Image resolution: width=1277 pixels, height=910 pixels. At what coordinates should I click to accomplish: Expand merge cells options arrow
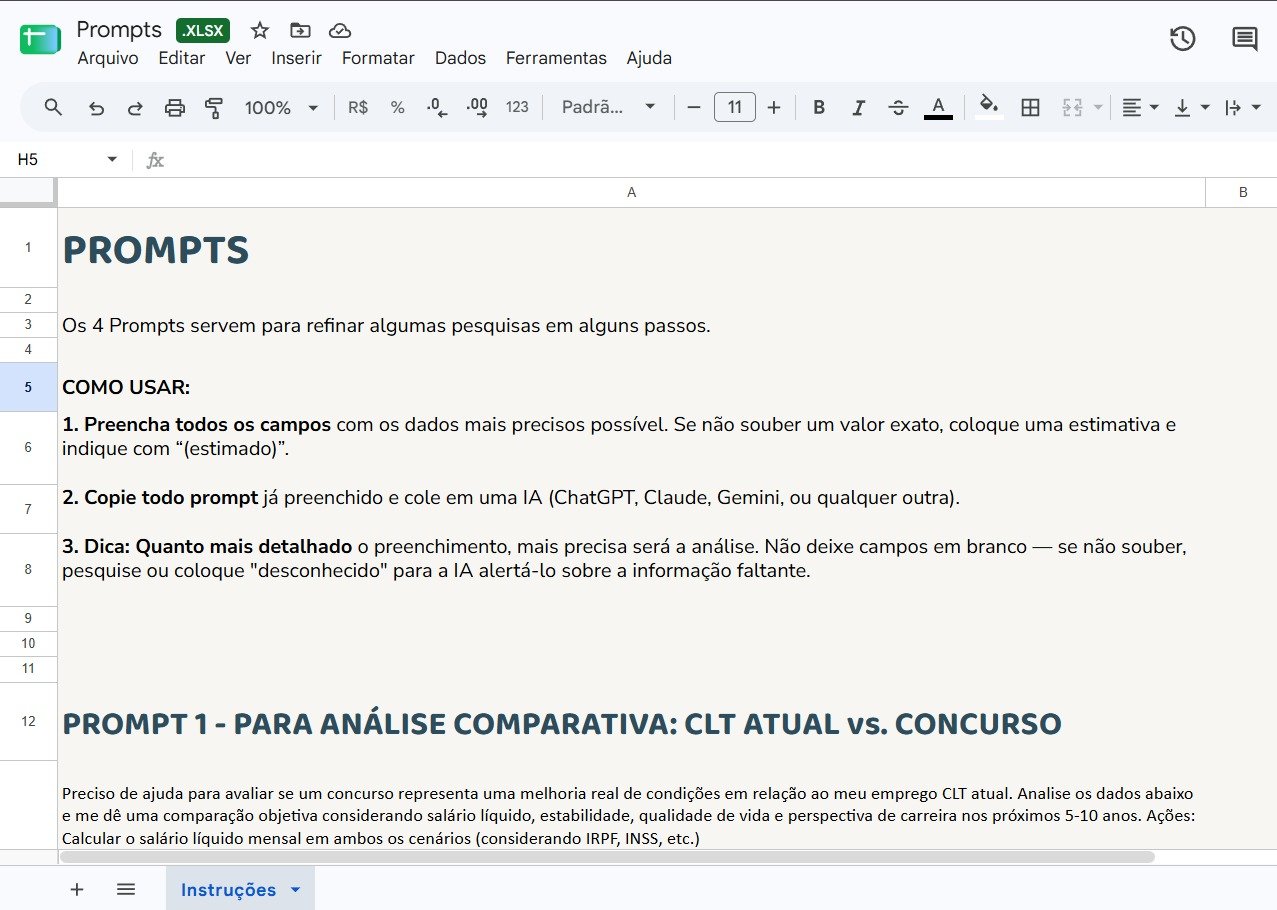point(1098,107)
